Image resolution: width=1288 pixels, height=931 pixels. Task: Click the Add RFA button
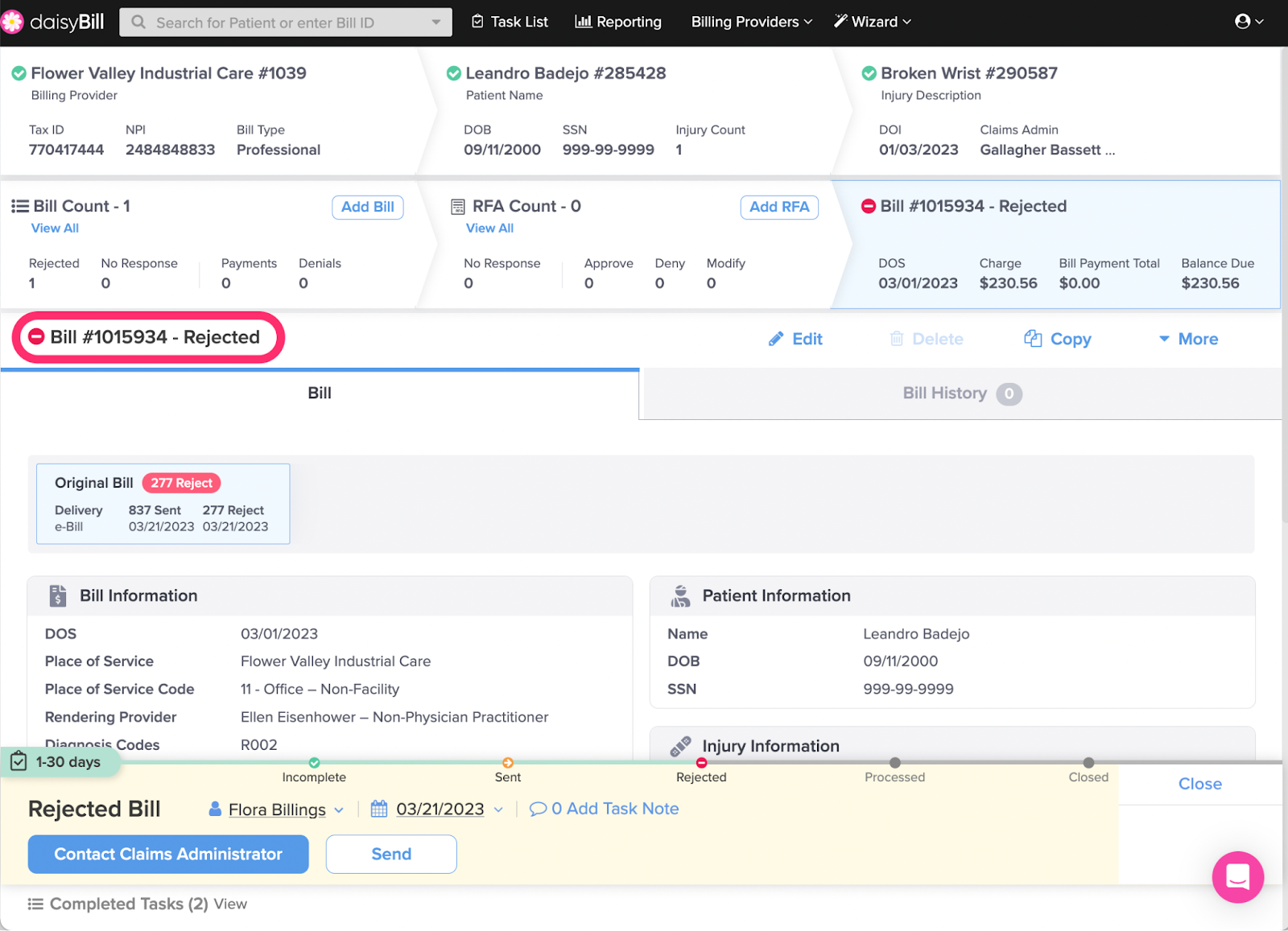click(x=779, y=207)
